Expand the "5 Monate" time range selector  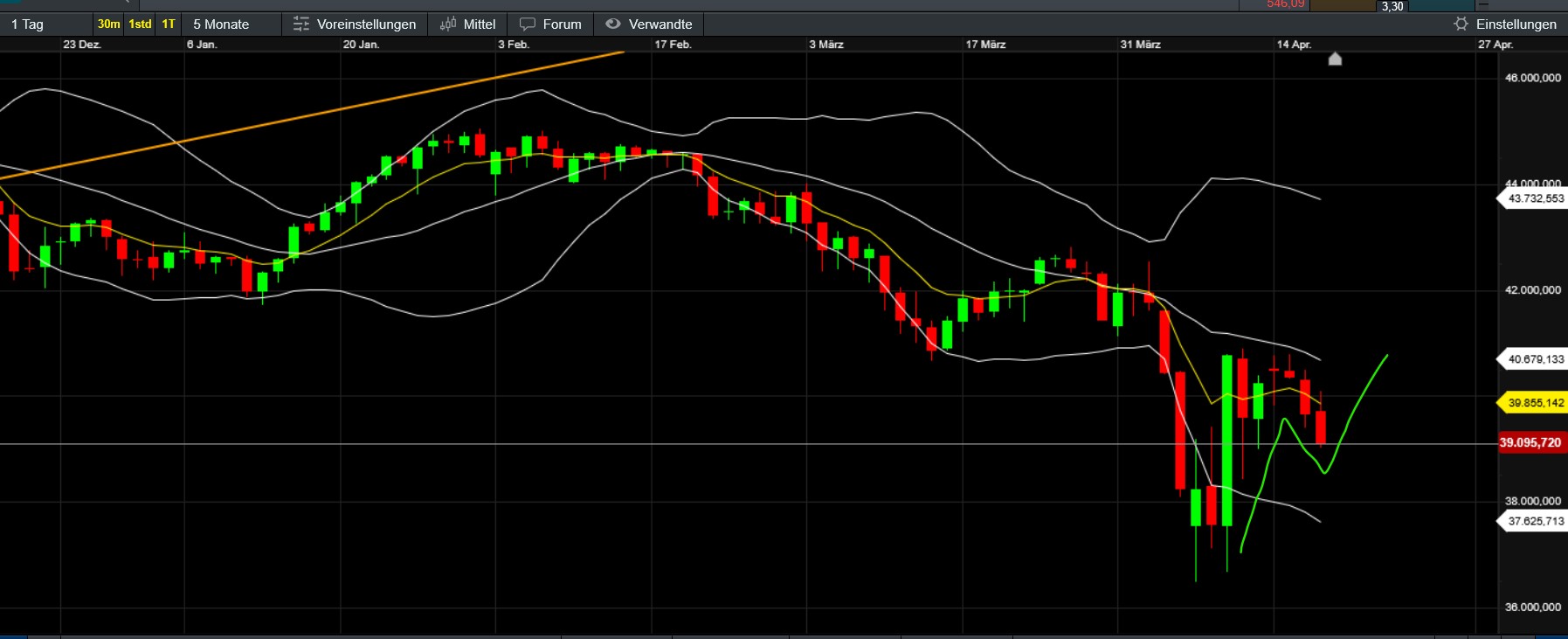(221, 24)
